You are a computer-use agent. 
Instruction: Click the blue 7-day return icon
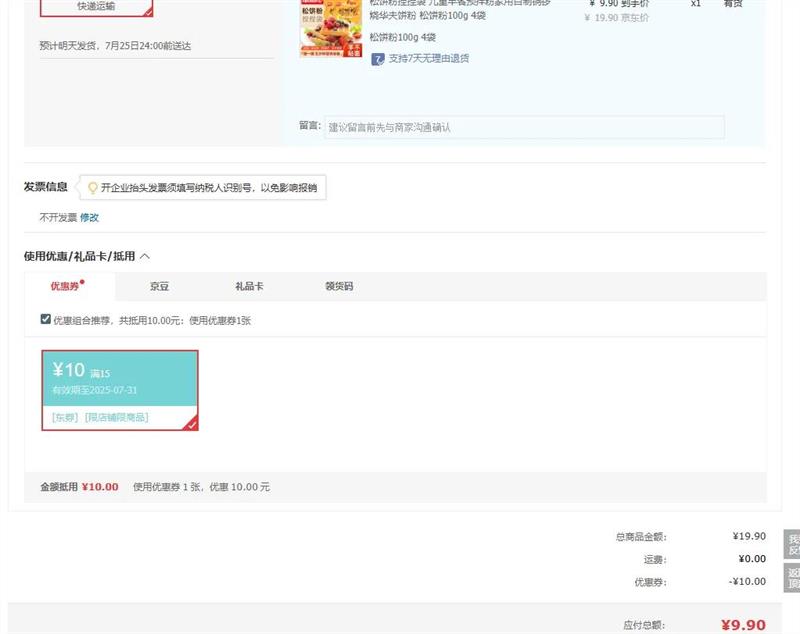[378, 59]
